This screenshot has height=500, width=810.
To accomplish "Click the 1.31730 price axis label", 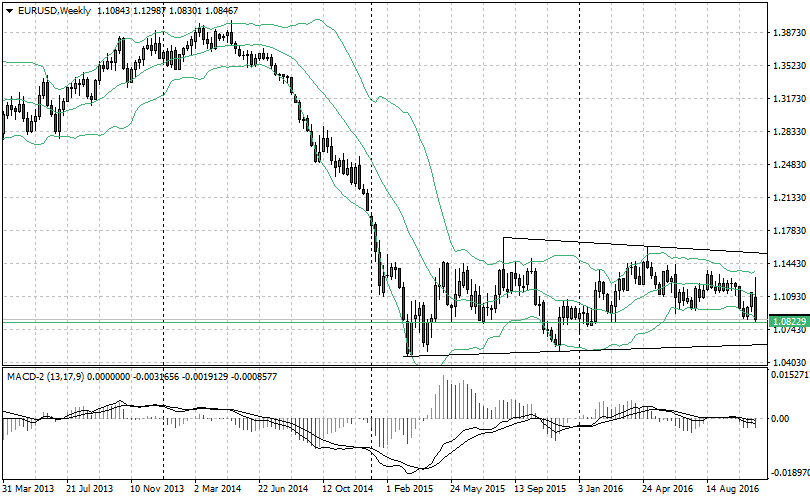I will pos(789,99).
